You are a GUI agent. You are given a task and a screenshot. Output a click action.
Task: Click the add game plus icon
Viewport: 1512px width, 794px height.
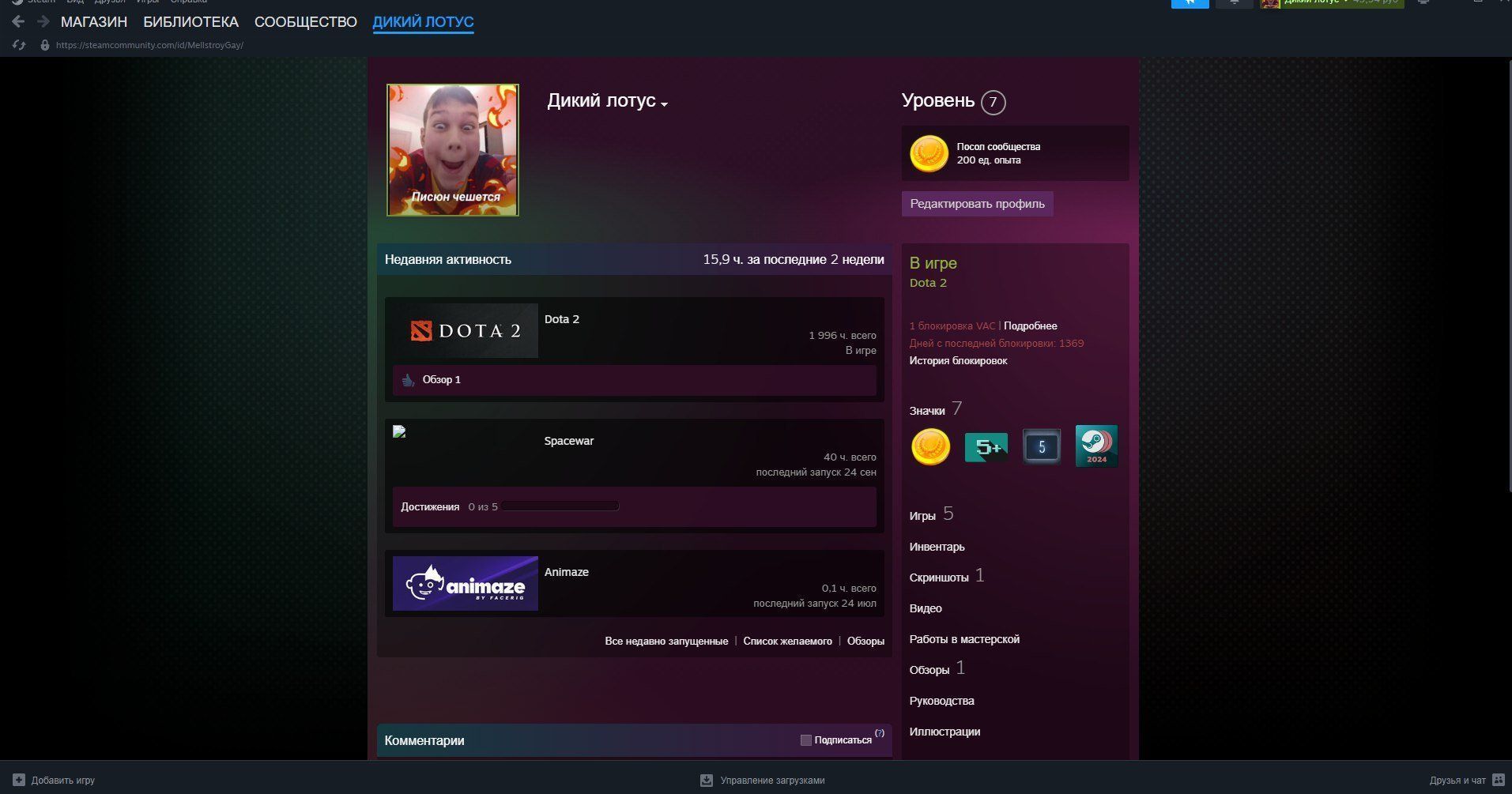pyautogui.click(x=20, y=780)
